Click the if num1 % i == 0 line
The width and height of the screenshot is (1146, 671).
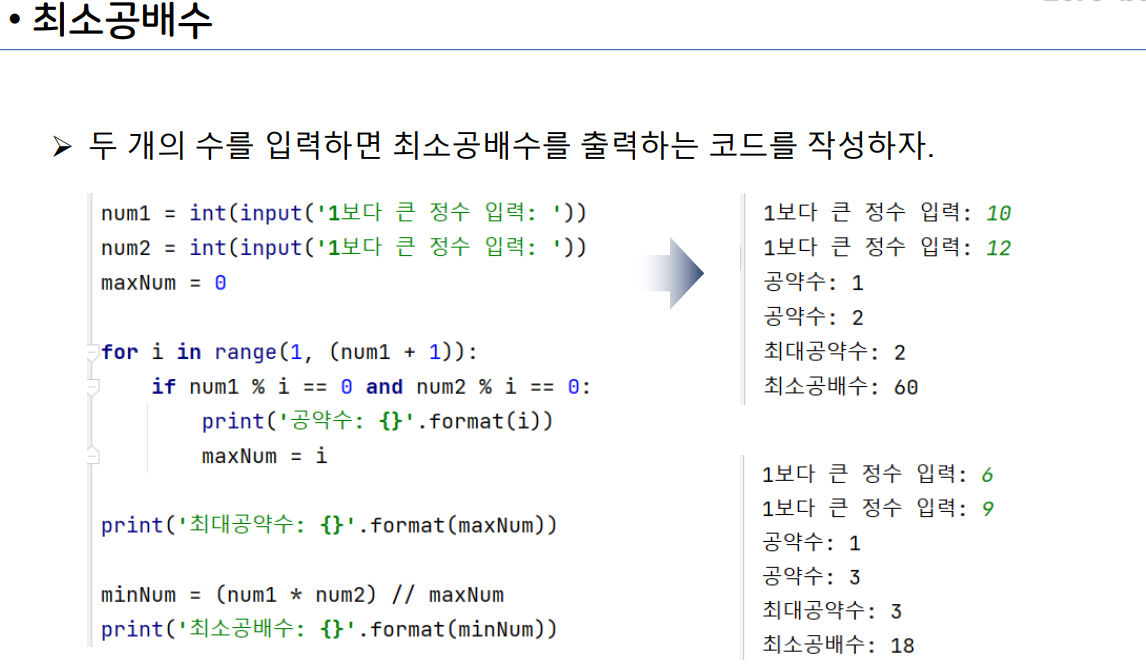[371, 387]
